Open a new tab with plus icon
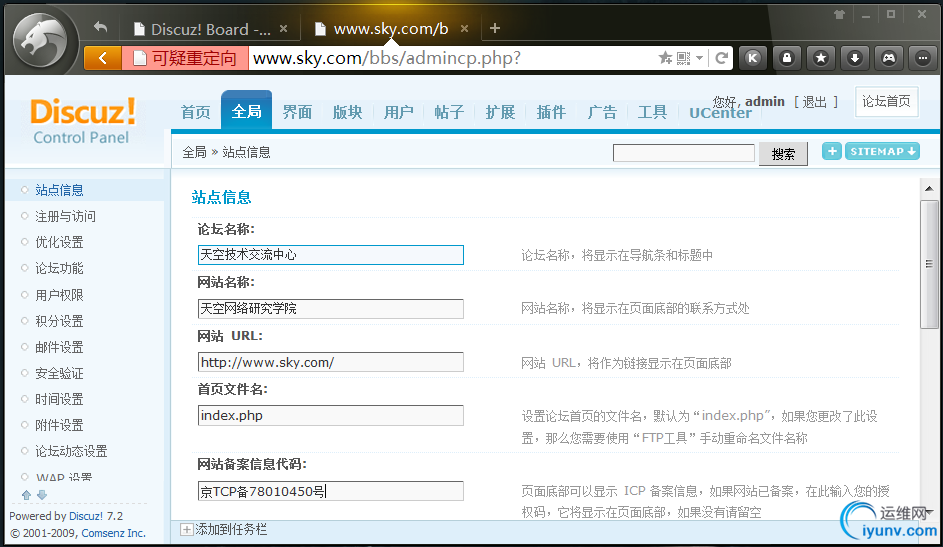This screenshot has width=943, height=547. (x=494, y=28)
